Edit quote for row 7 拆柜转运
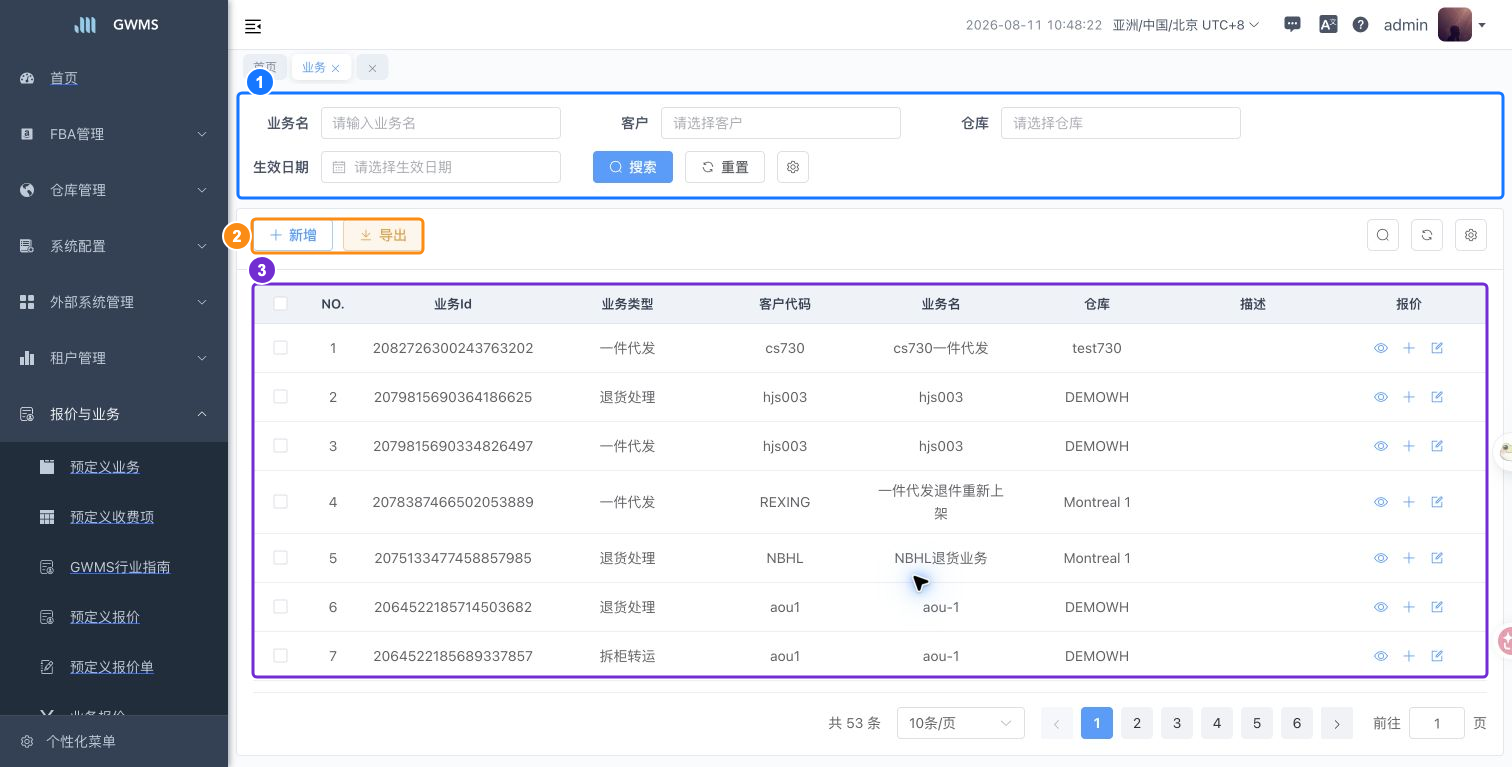Screen dimensions: 1512x767 pos(1437,656)
